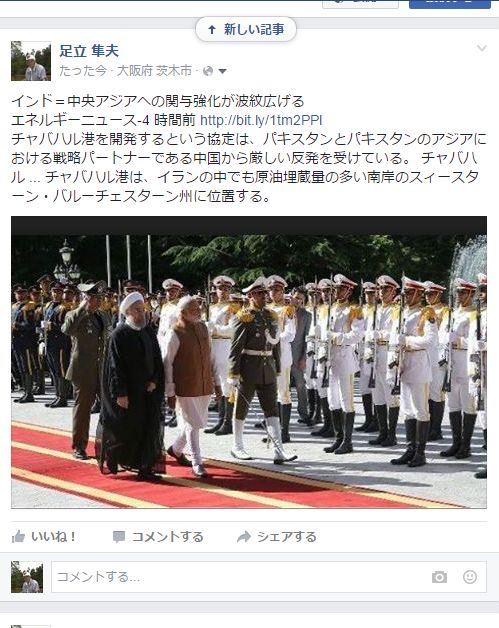Toggle いいね！ on this post
The width and height of the screenshot is (499, 628).
click(44, 537)
